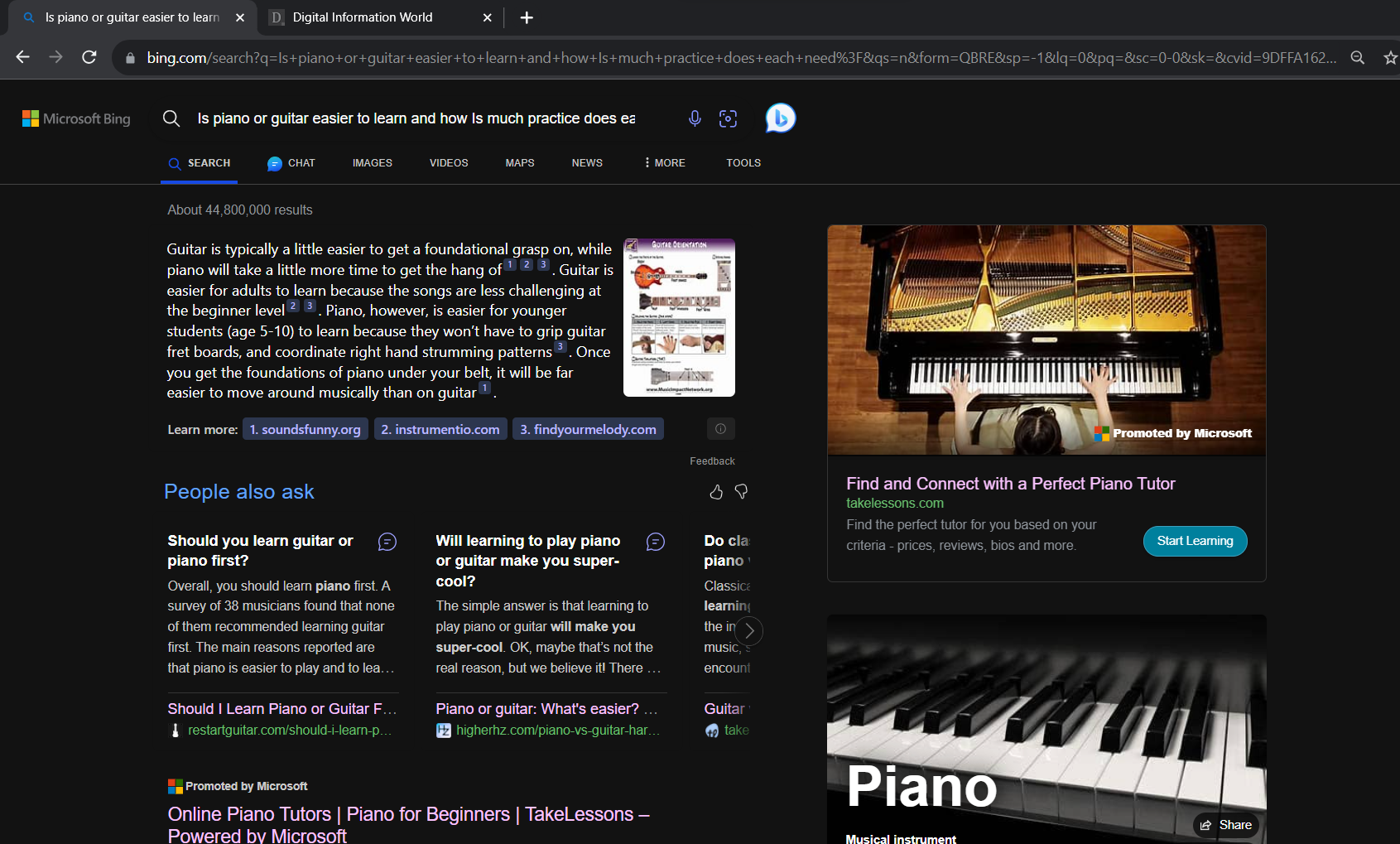Show next People also ask cards arrow
1400x844 pixels.
click(749, 631)
